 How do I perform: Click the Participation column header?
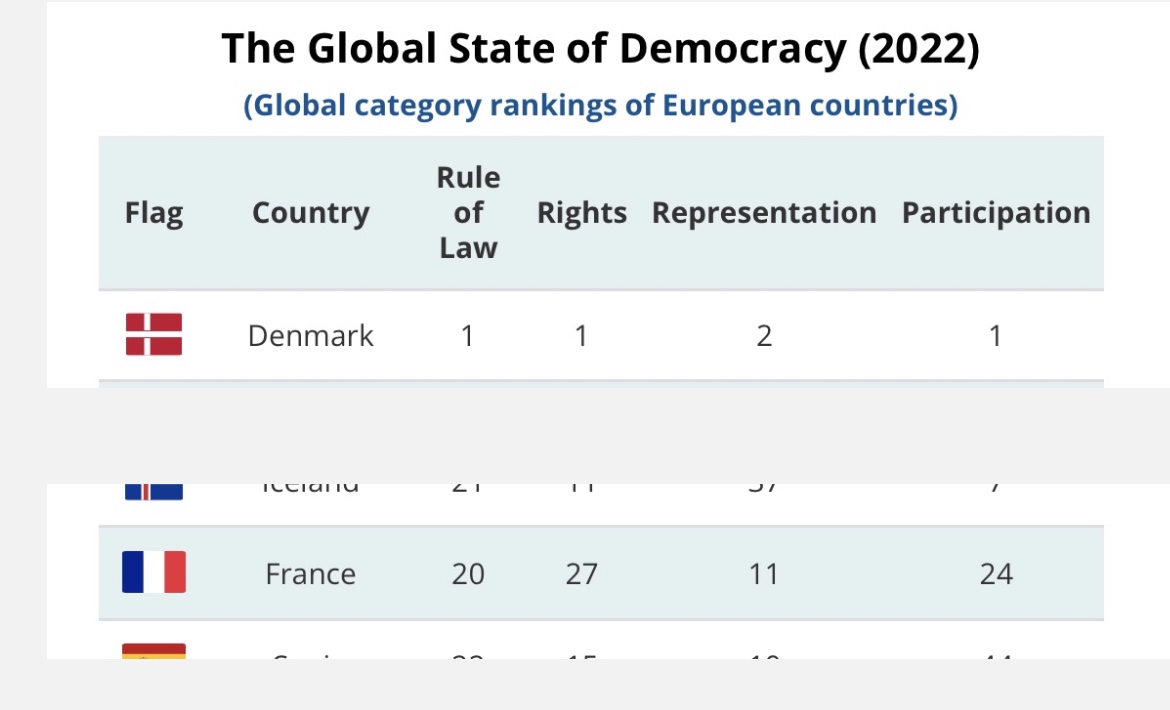996,213
